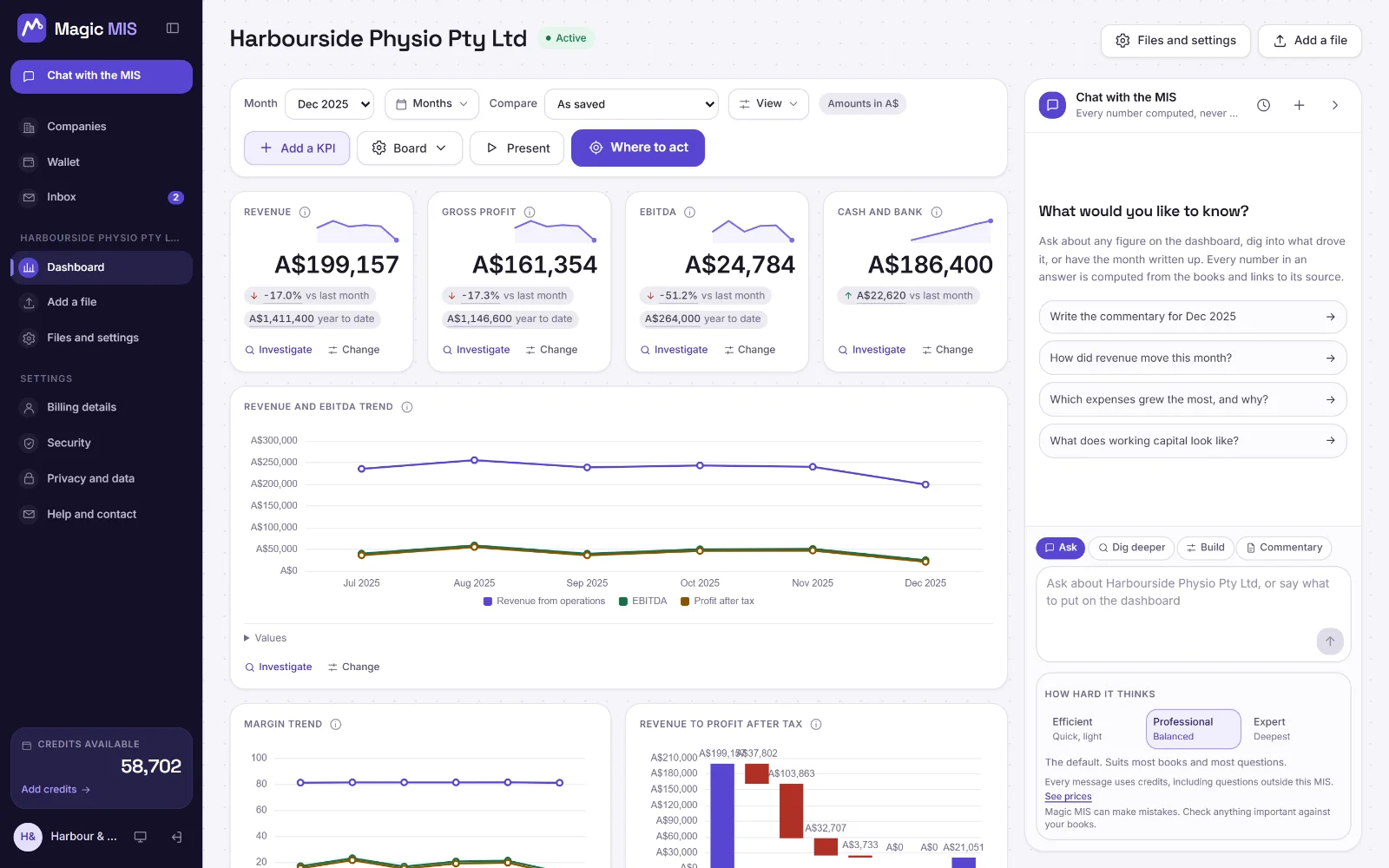
Task: Click the info icon beside Margin Trend
Action: tap(336, 724)
